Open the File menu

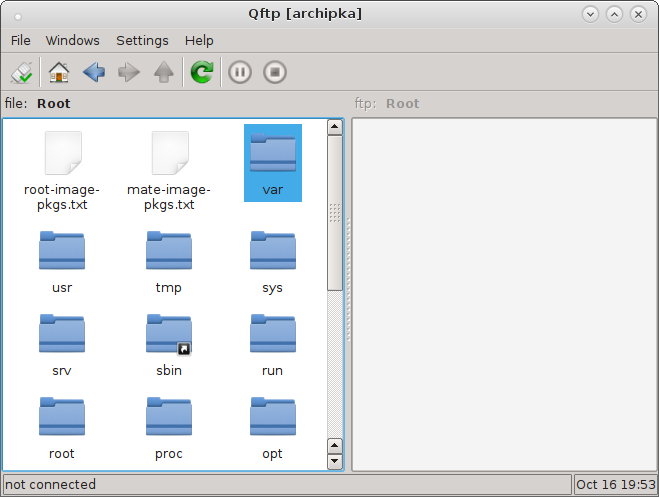tap(21, 40)
